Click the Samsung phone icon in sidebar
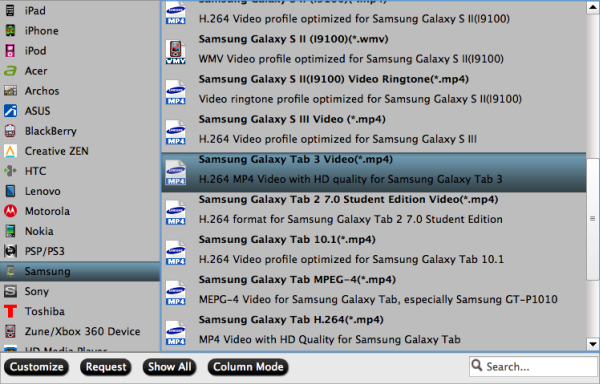Image resolution: width=600 pixels, height=384 pixels. pos(10,271)
